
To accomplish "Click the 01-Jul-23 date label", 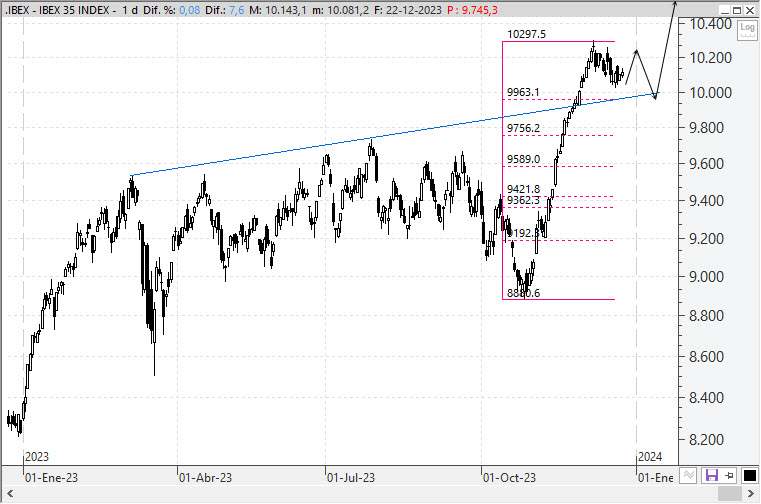I will 351,478.
